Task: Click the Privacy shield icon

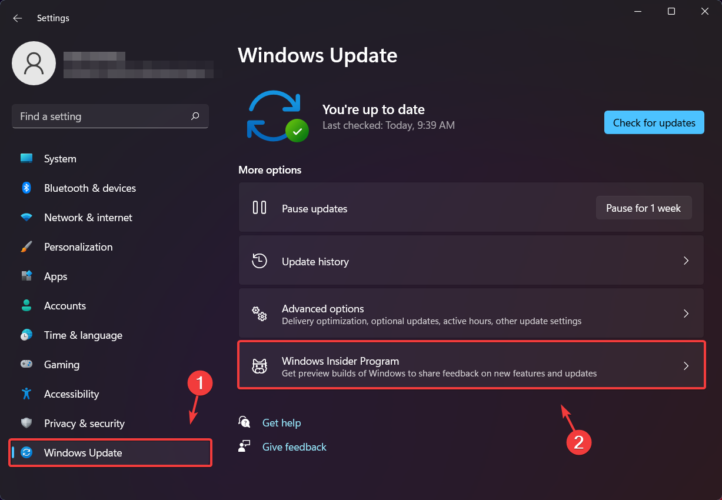Action: [x=26, y=423]
